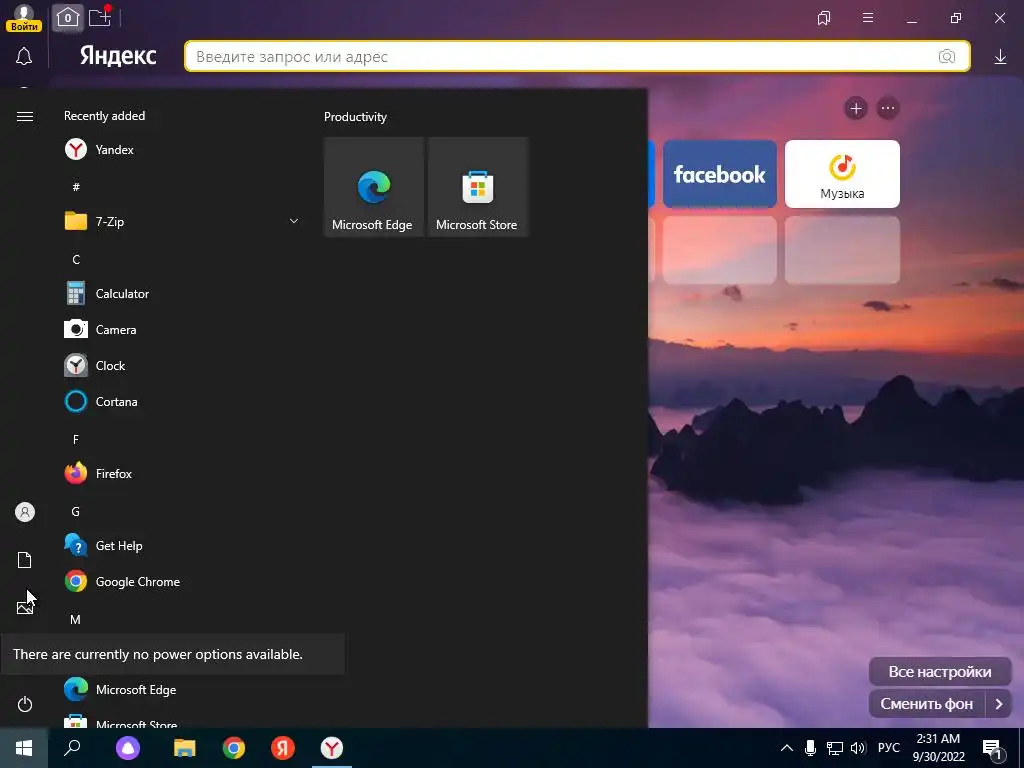Screen dimensions: 1024x768
Task: Open the facebook tile
Action: [720, 174]
